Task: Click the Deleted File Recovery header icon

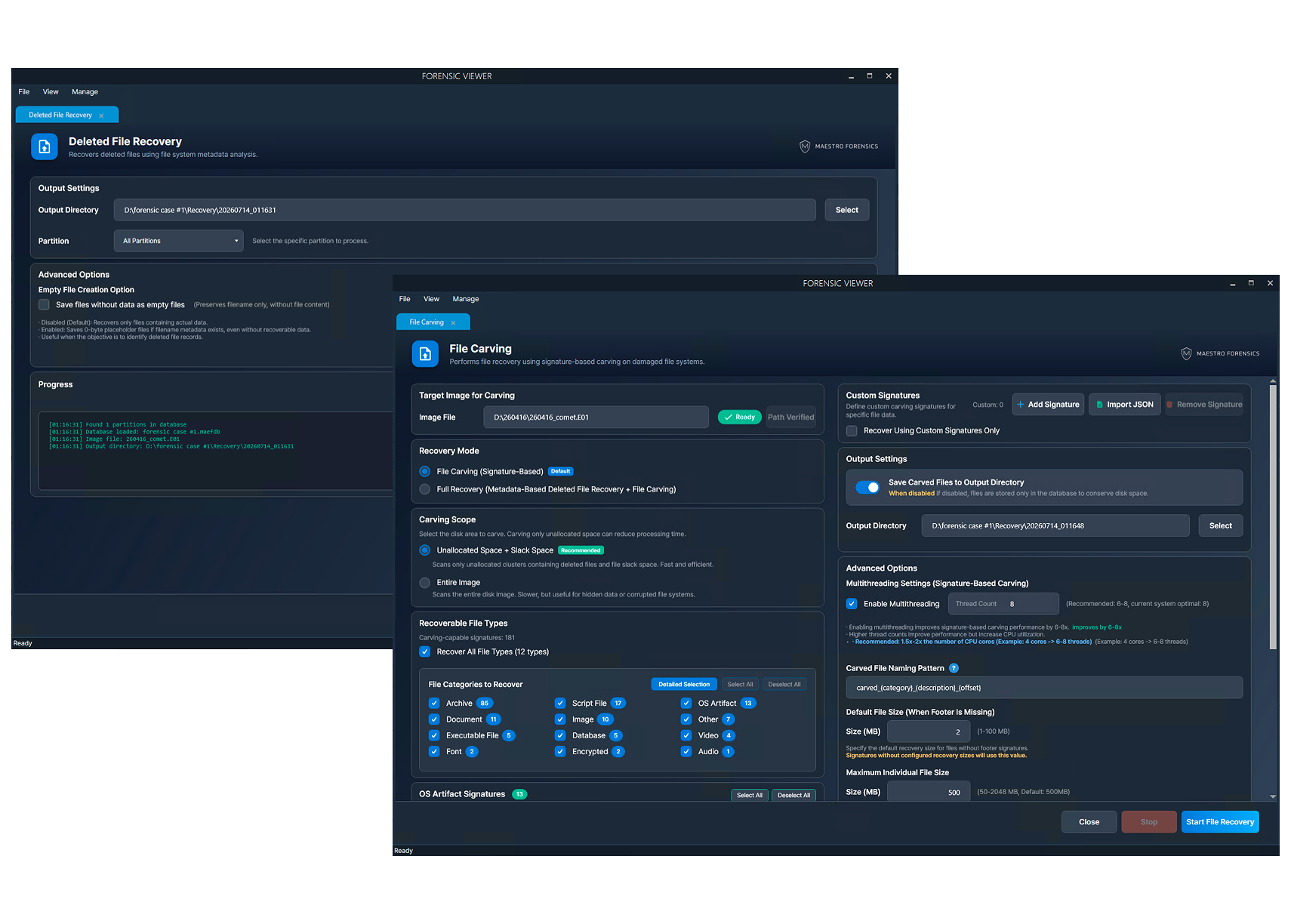Action: (x=45, y=146)
